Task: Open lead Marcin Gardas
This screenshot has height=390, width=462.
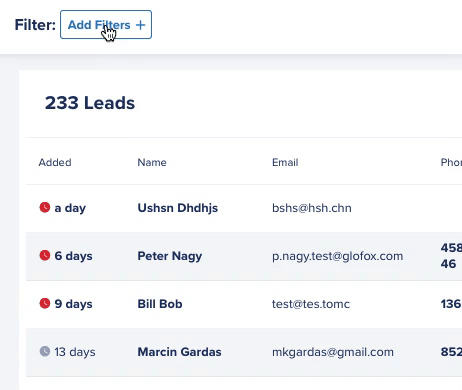Action: 179,352
